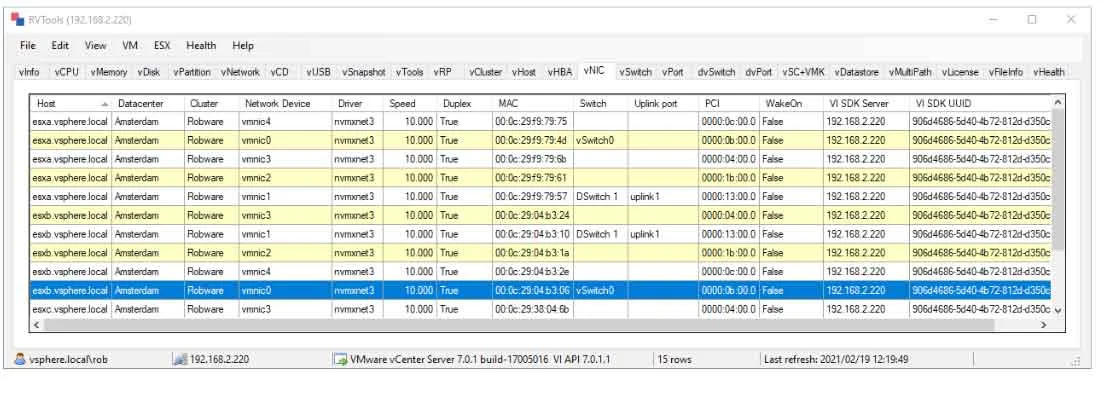Image resolution: width=1107 pixels, height=394 pixels.
Task: Sort by the MAC column header
Action: (x=533, y=103)
